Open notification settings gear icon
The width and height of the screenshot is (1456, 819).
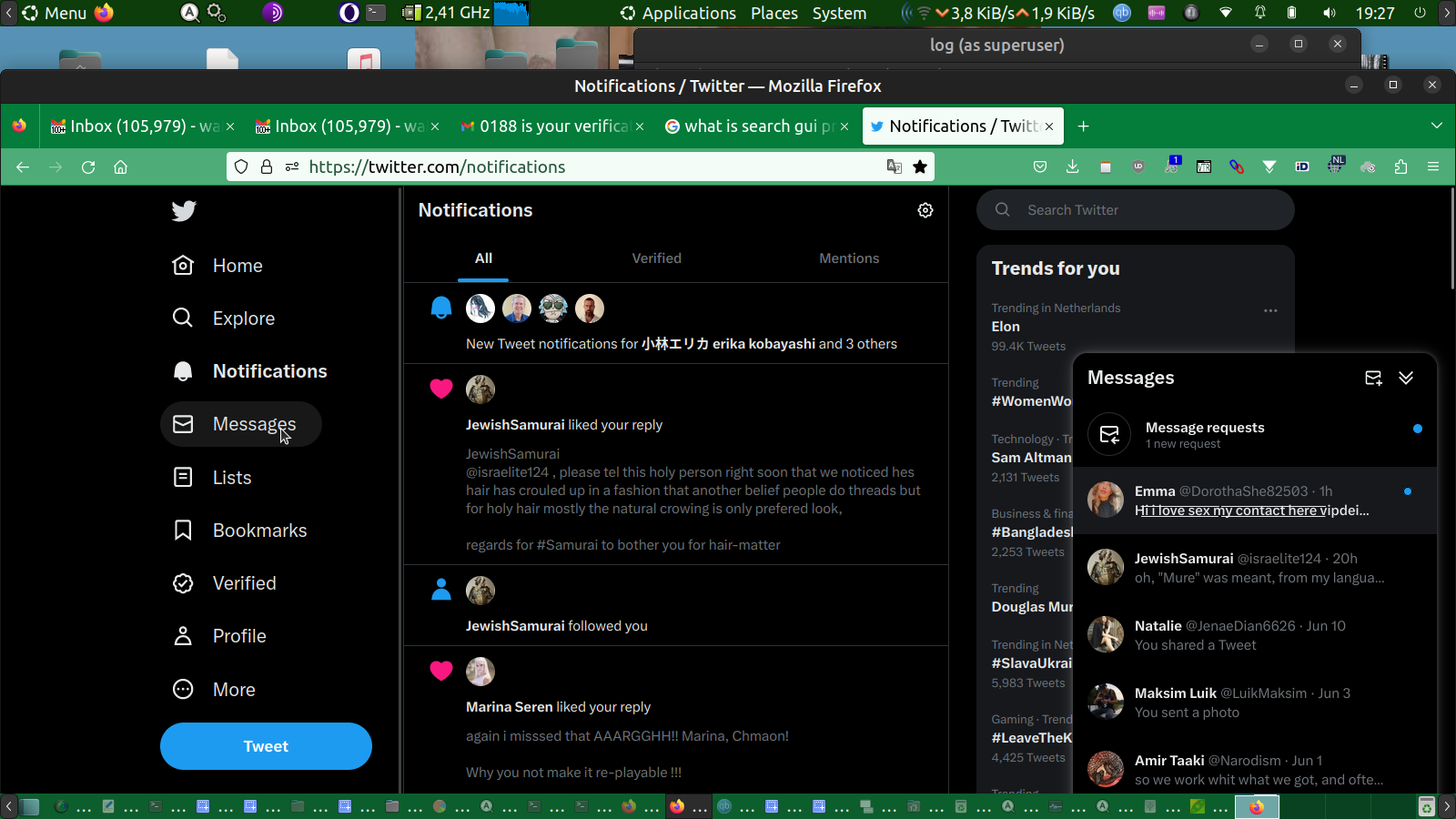click(925, 210)
